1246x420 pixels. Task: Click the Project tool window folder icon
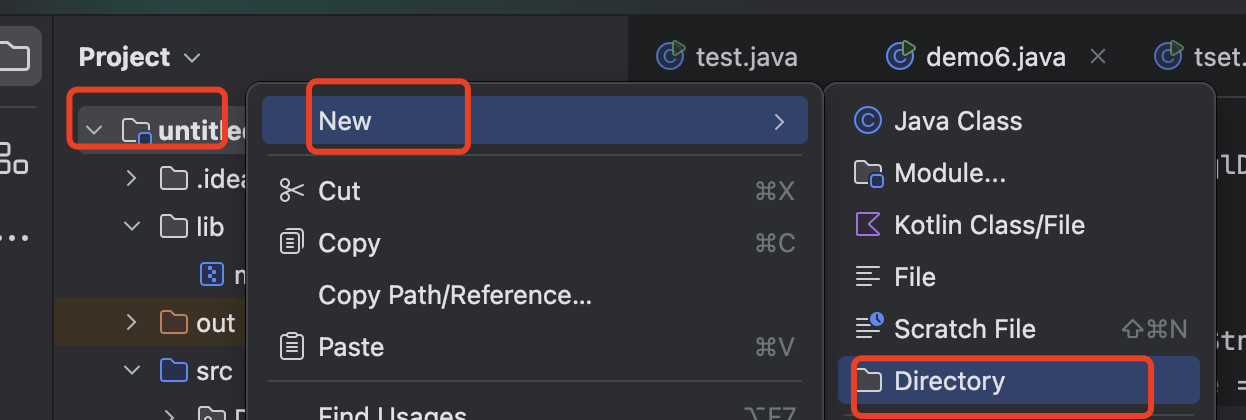click(14, 56)
